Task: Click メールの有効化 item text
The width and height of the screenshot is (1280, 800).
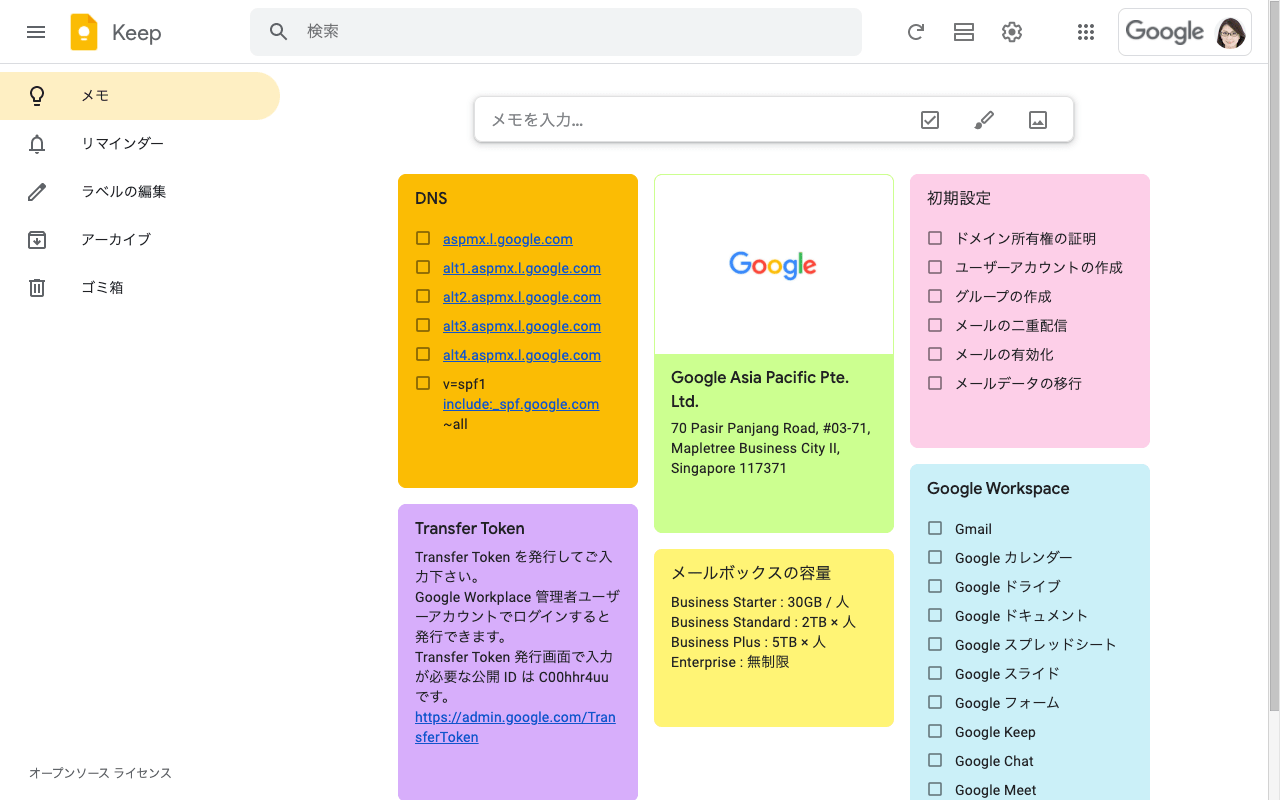Action: tap(1004, 354)
